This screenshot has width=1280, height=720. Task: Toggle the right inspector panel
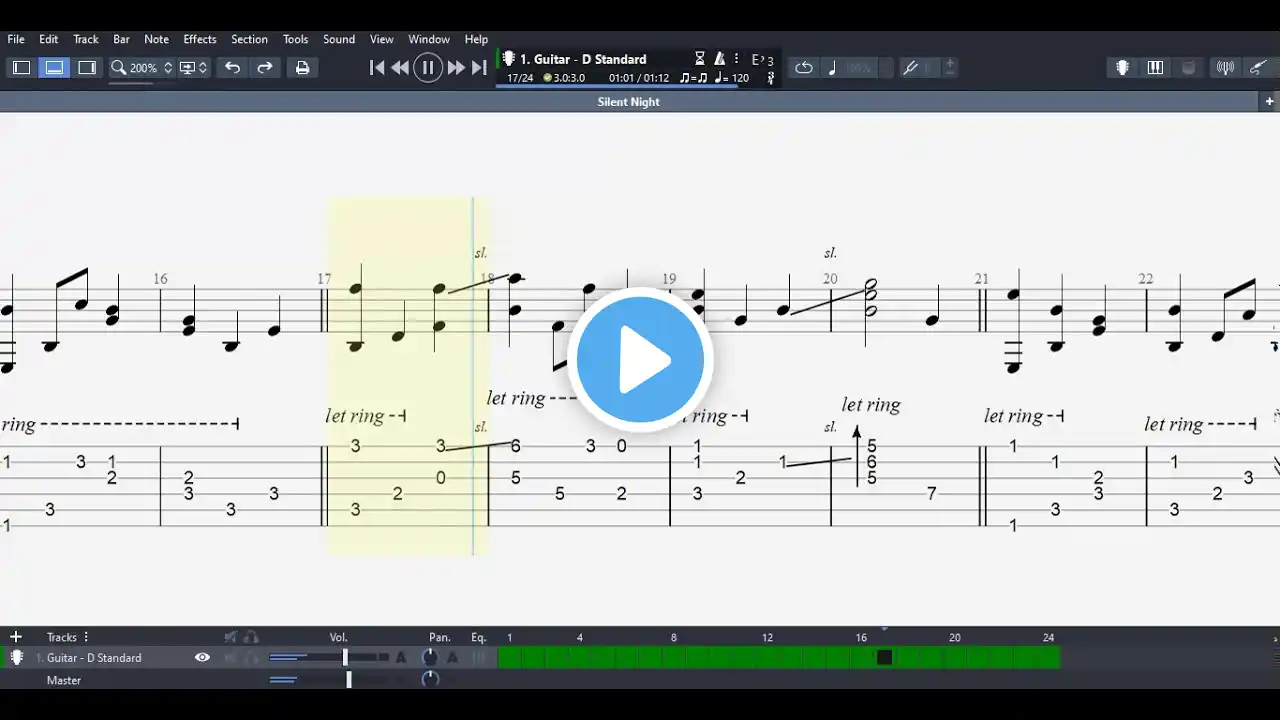pos(87,68)
